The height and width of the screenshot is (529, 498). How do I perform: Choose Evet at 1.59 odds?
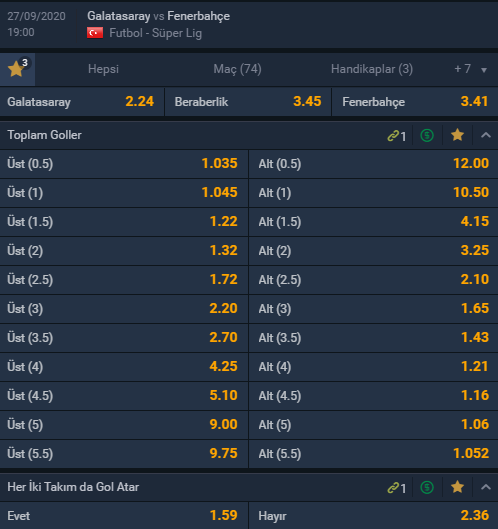[124, 516]
